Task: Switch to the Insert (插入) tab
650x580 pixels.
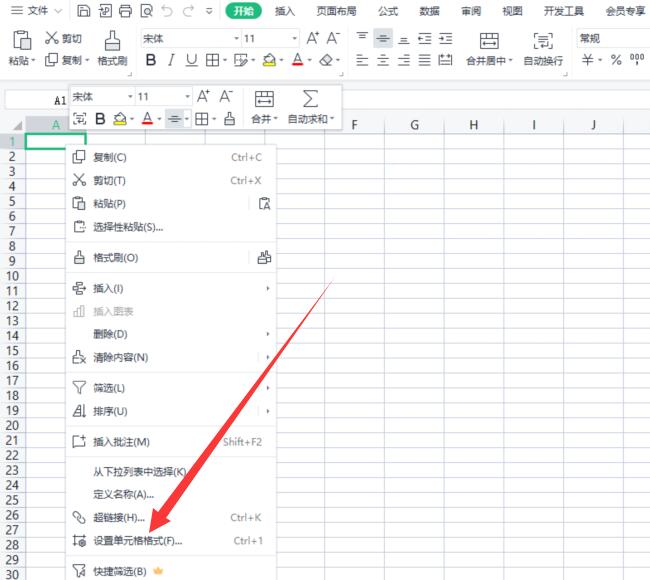Action: 285,11
